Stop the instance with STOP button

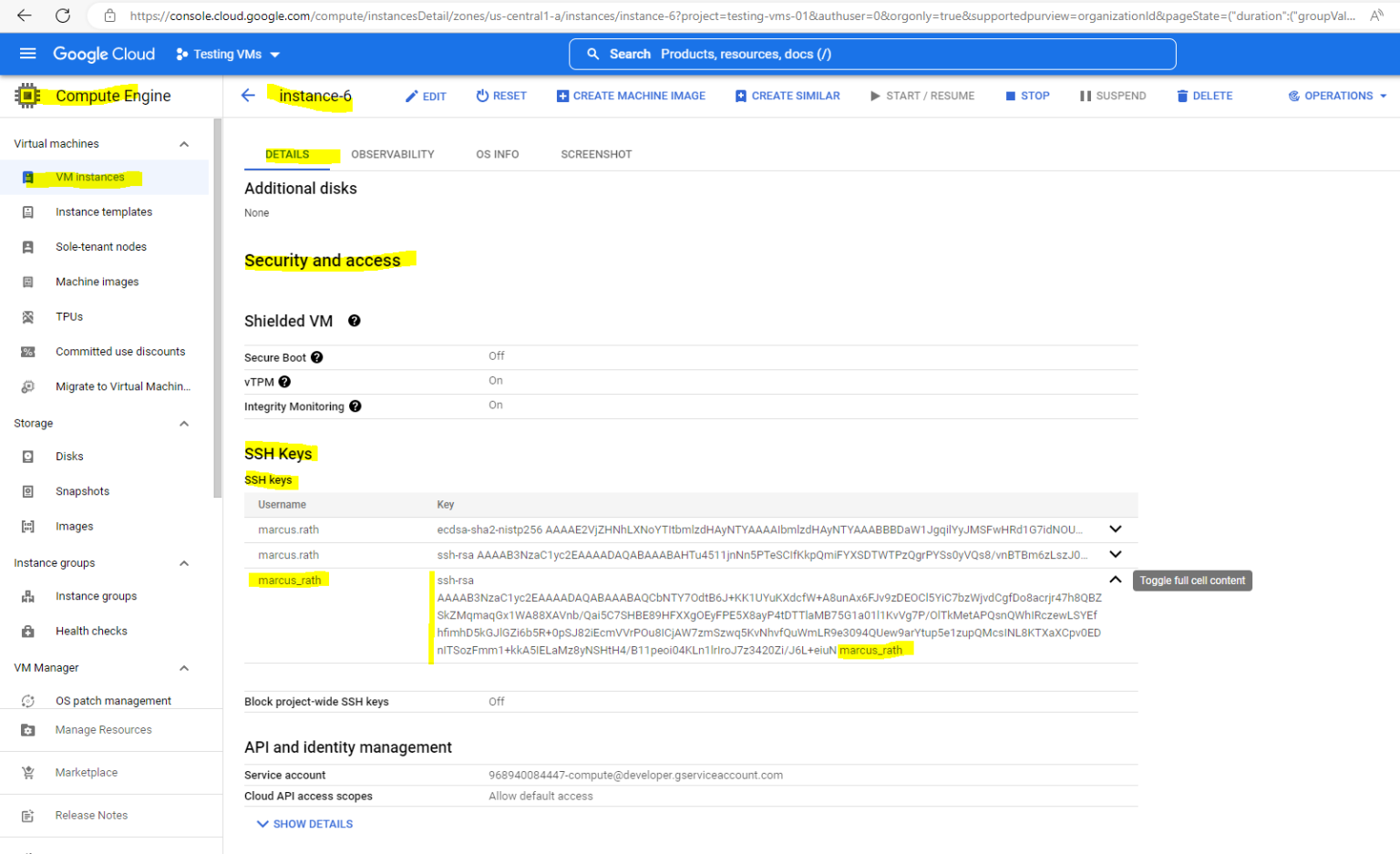tap(1027, 95)
